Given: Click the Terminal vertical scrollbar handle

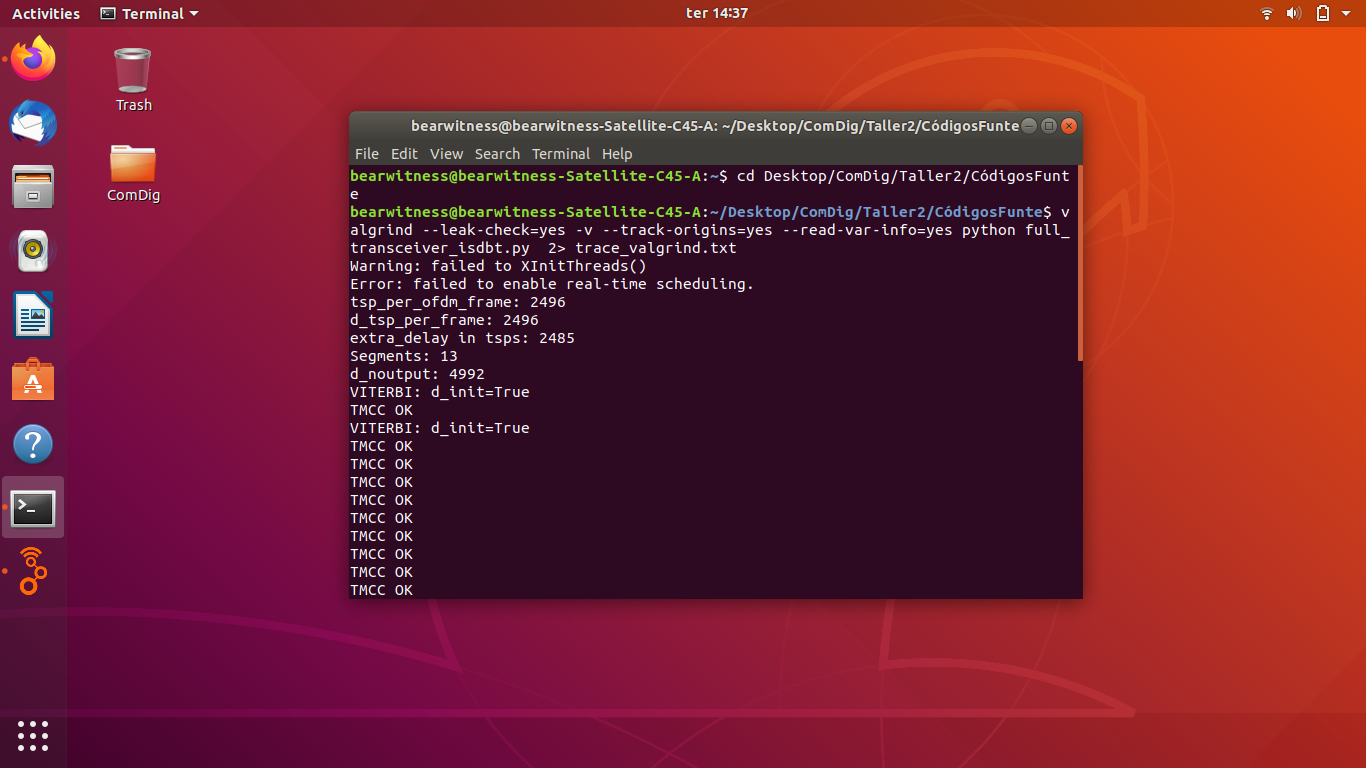Looking at the screenshot, I should tap(1080, 264).
